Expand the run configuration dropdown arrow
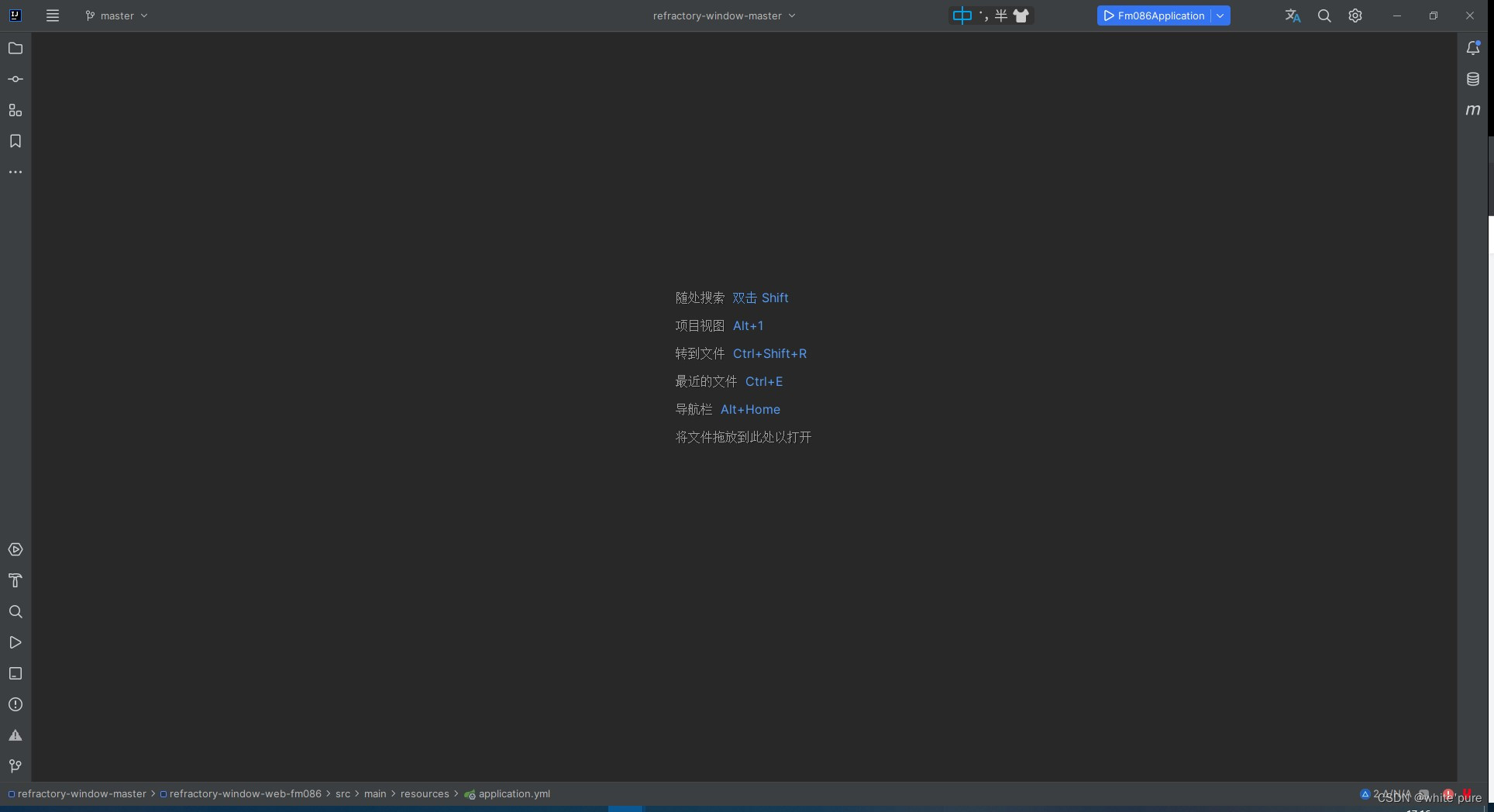The image size is (1494, 812). 1220,15
